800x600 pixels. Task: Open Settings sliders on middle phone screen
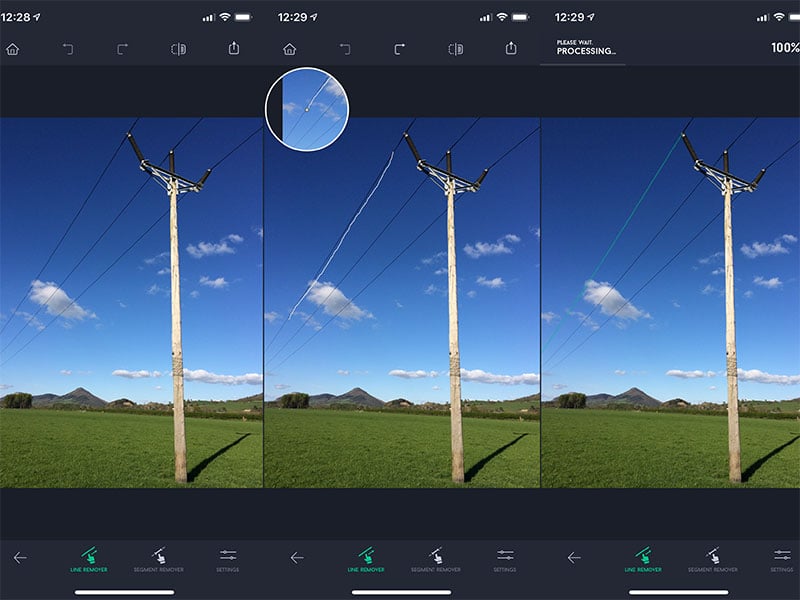505,560
